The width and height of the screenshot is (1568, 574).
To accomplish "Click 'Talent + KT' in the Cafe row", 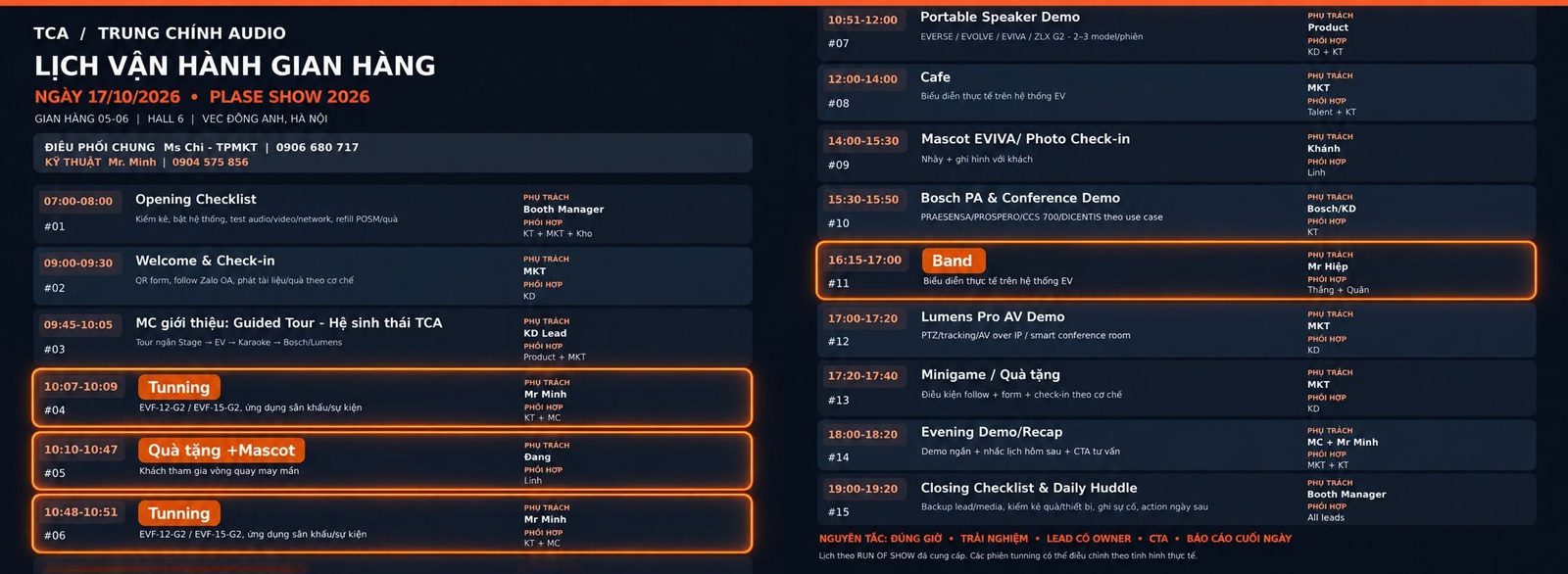I will [x=1332, y=112].
